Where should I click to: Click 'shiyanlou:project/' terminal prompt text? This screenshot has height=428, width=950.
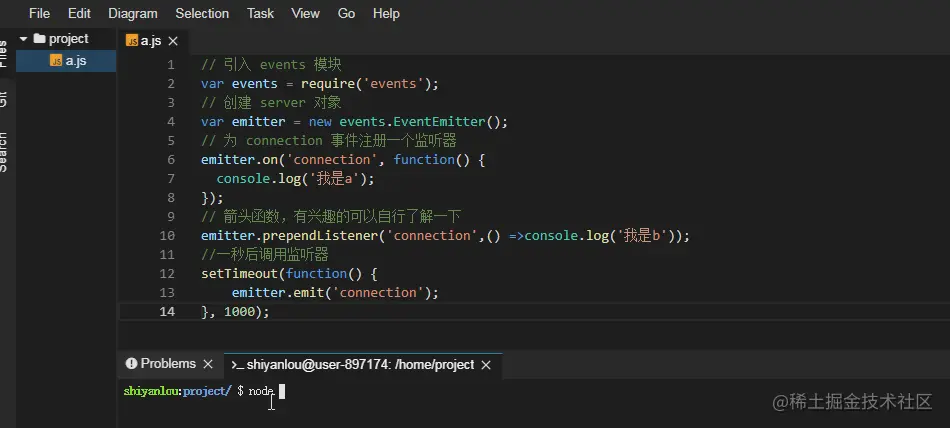pos(178,392)
